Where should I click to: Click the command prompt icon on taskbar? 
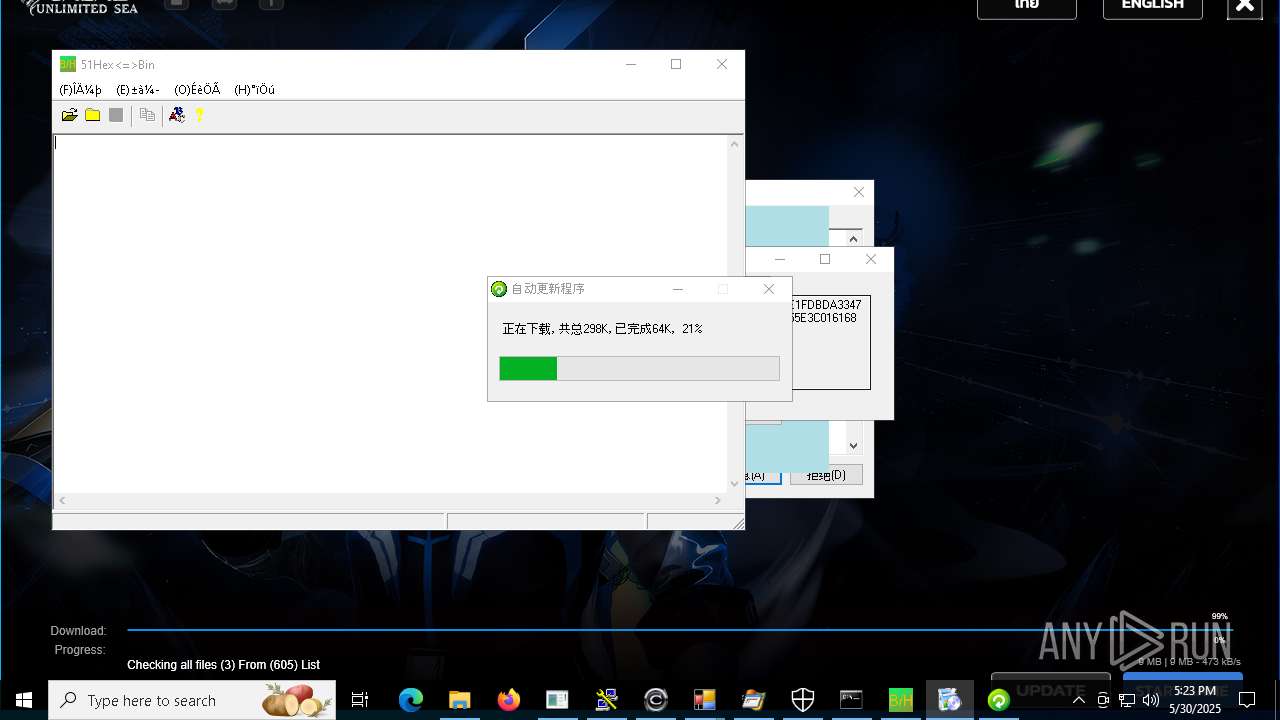[x=851, y=700]
